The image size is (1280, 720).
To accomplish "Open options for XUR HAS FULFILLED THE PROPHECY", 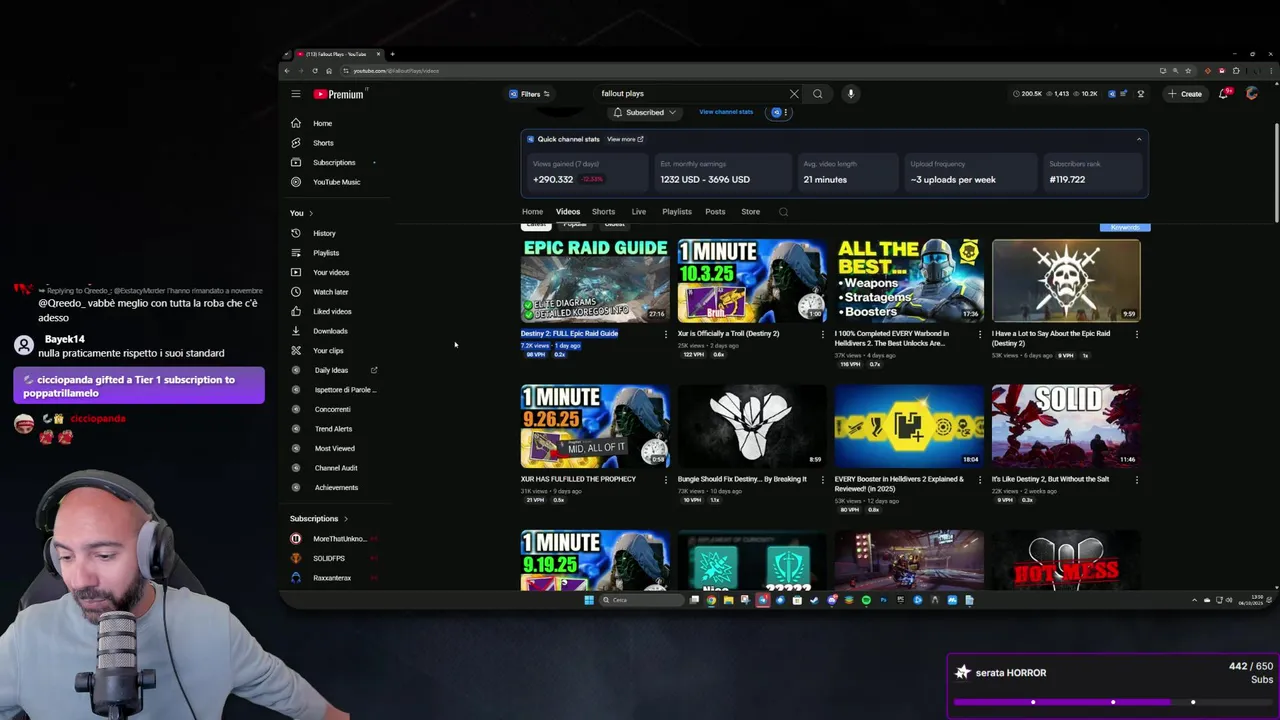I will [666, 480].
